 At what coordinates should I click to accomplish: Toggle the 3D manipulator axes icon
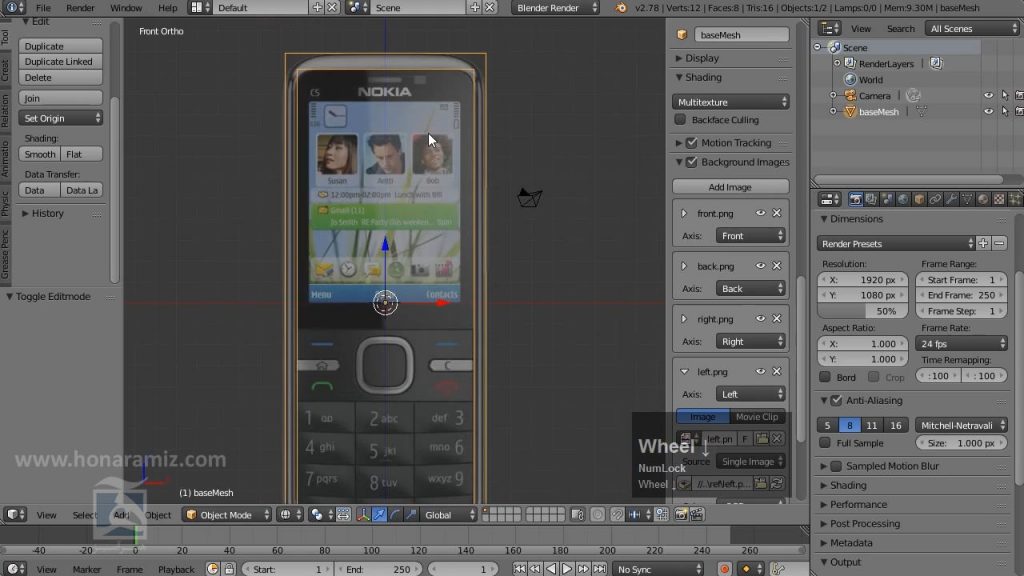point(363,515)
